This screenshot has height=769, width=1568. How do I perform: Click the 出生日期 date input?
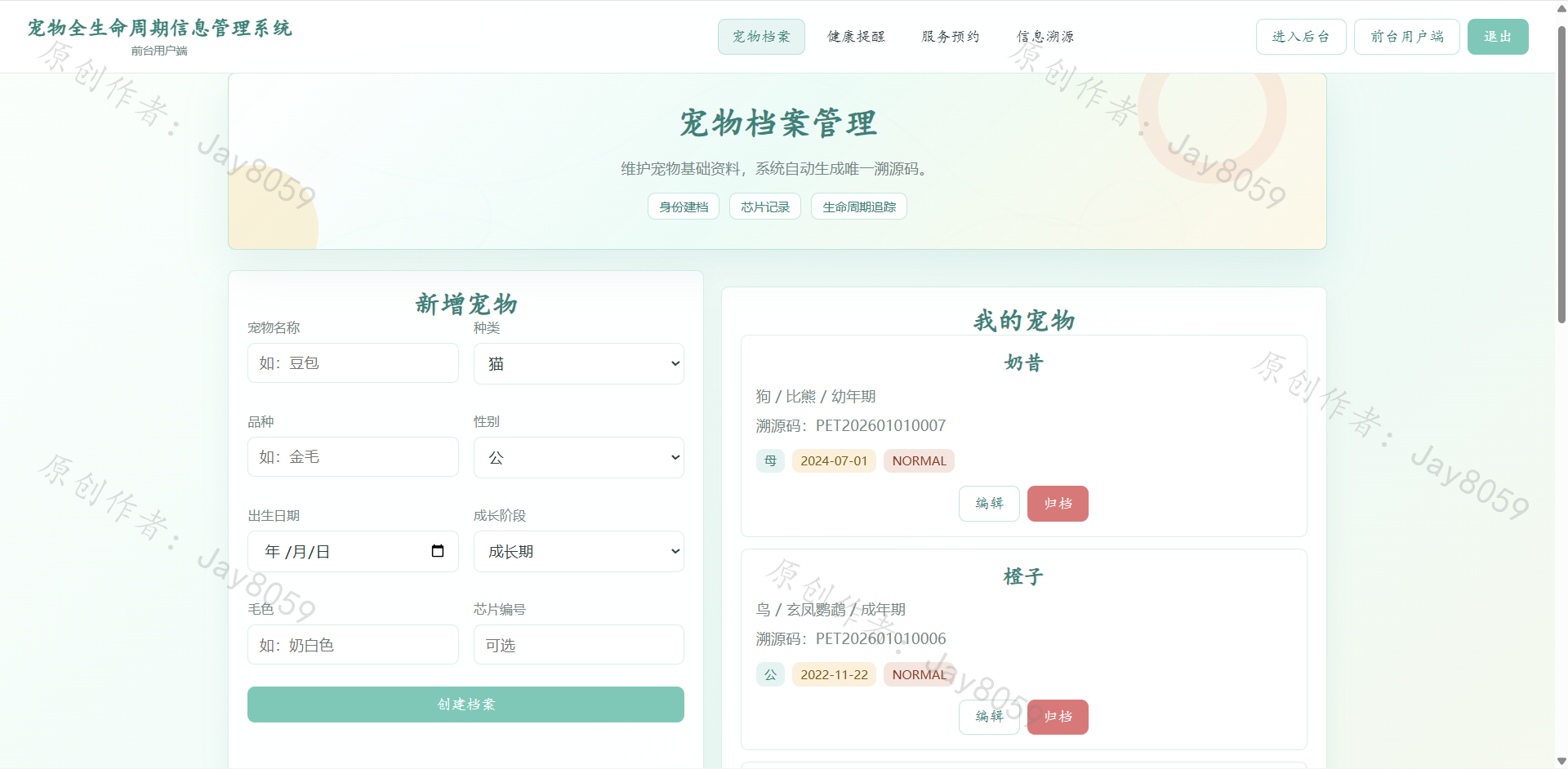(353, 551)
